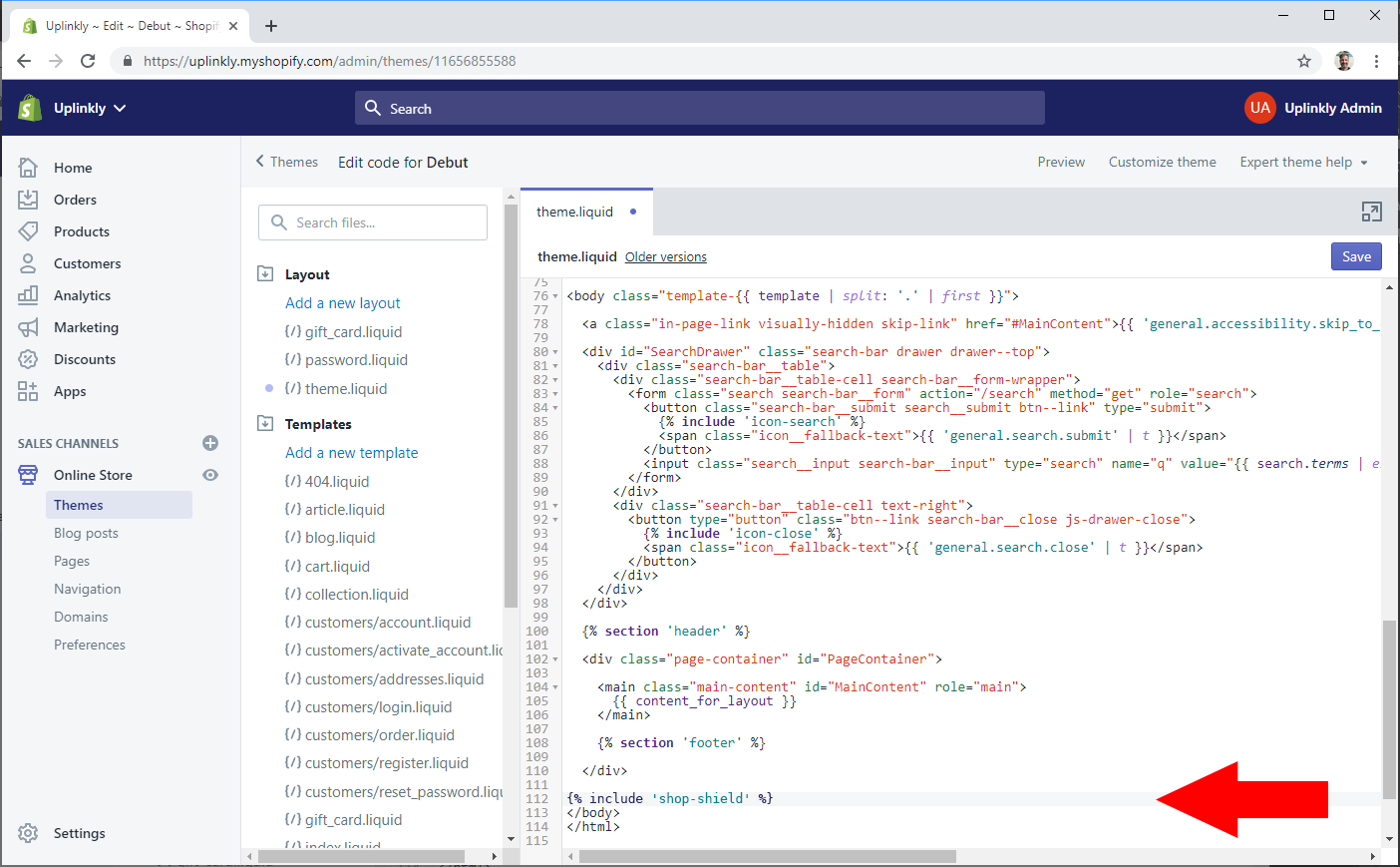Click the Discounts badge icon
The height and width of the screenshot is (867, 1400).
[28, 359]
